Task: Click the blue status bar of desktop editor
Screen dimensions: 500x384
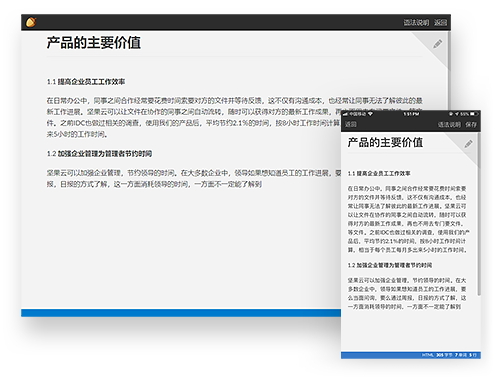Action: click(181, 313)
